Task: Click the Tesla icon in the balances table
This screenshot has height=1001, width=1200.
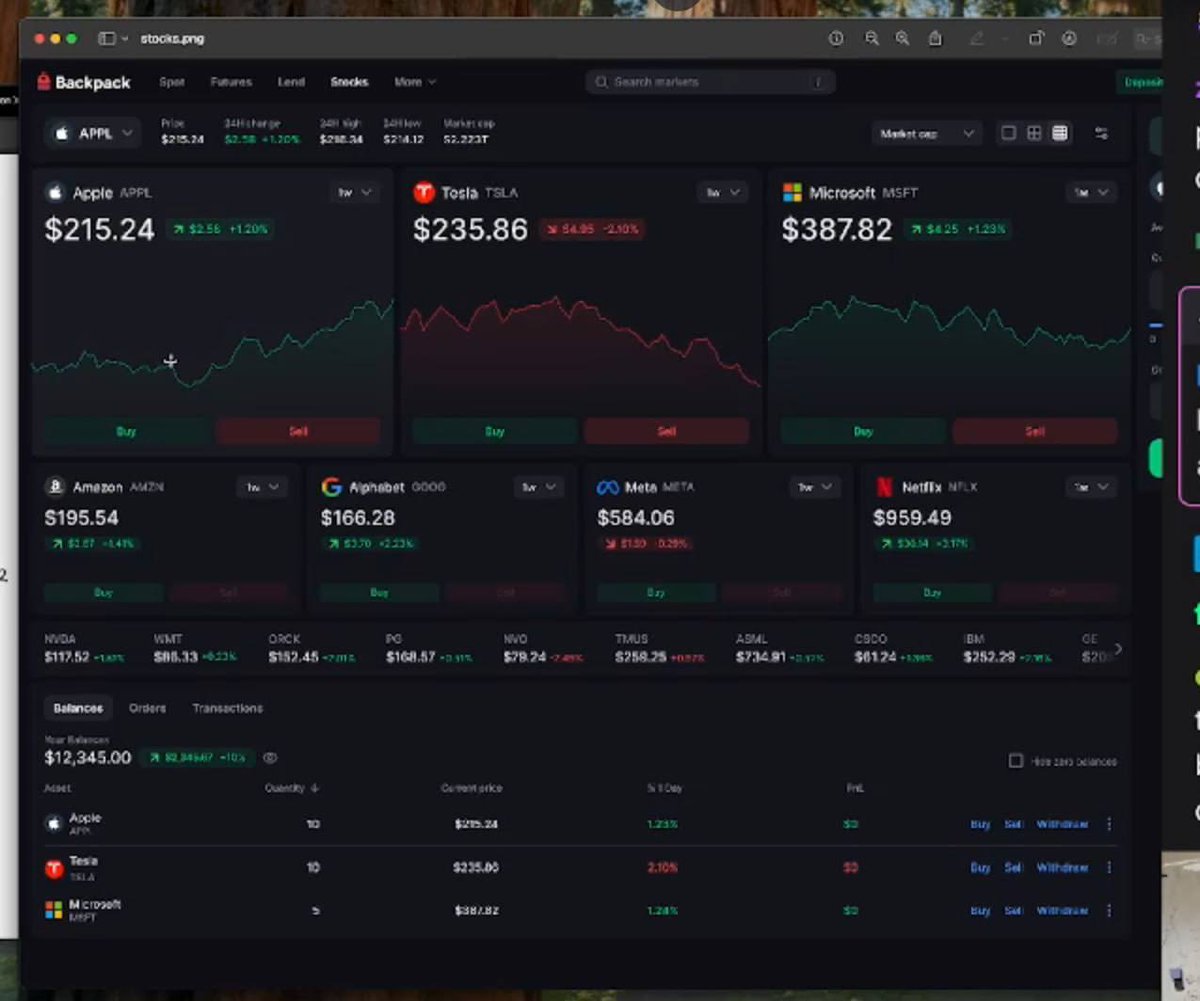Action: 54,868
